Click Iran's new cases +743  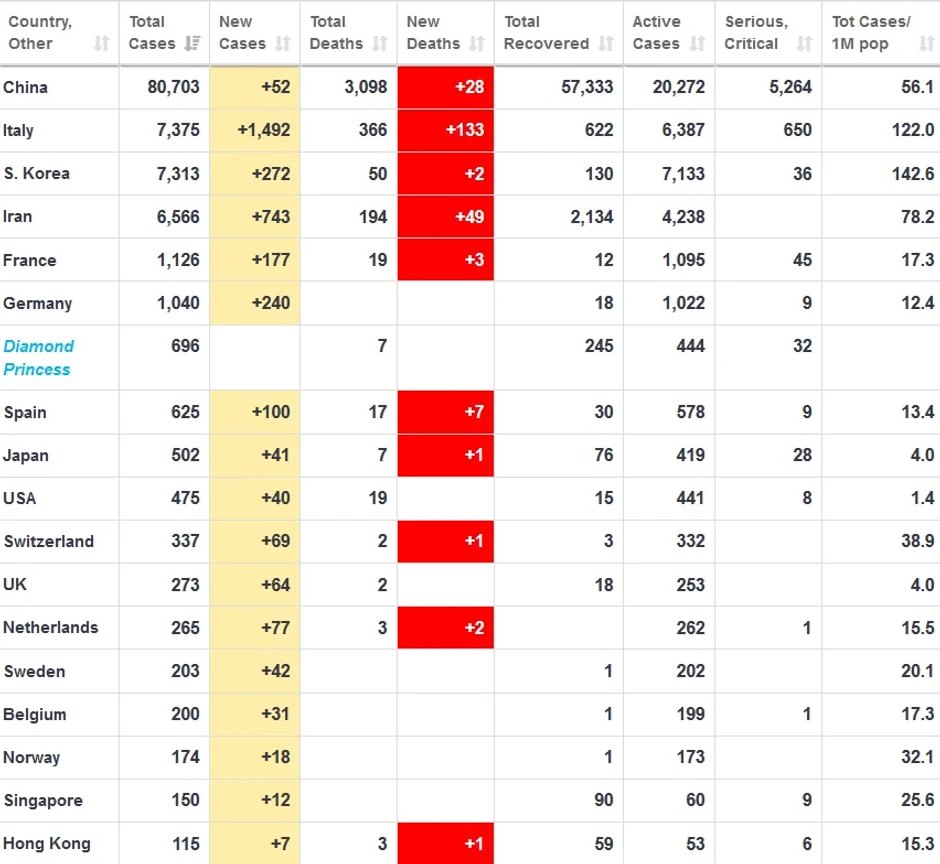tap(271, 216)
